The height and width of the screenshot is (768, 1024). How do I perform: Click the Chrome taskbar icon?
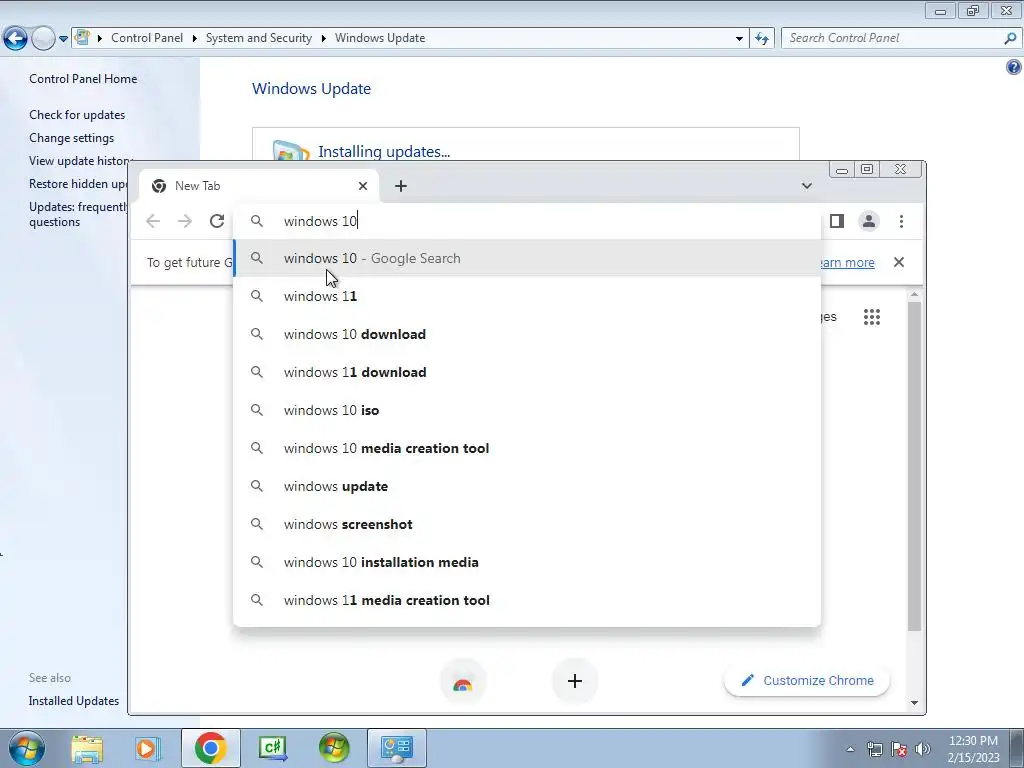tap(210, 748)
